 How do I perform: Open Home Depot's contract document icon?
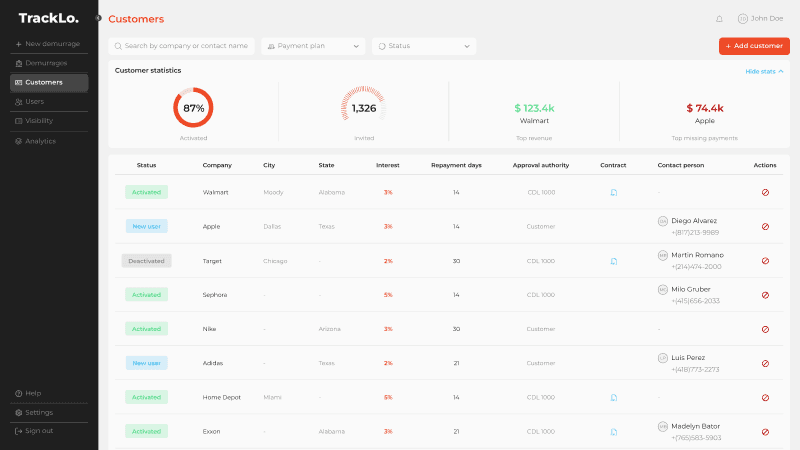point(614,397)
